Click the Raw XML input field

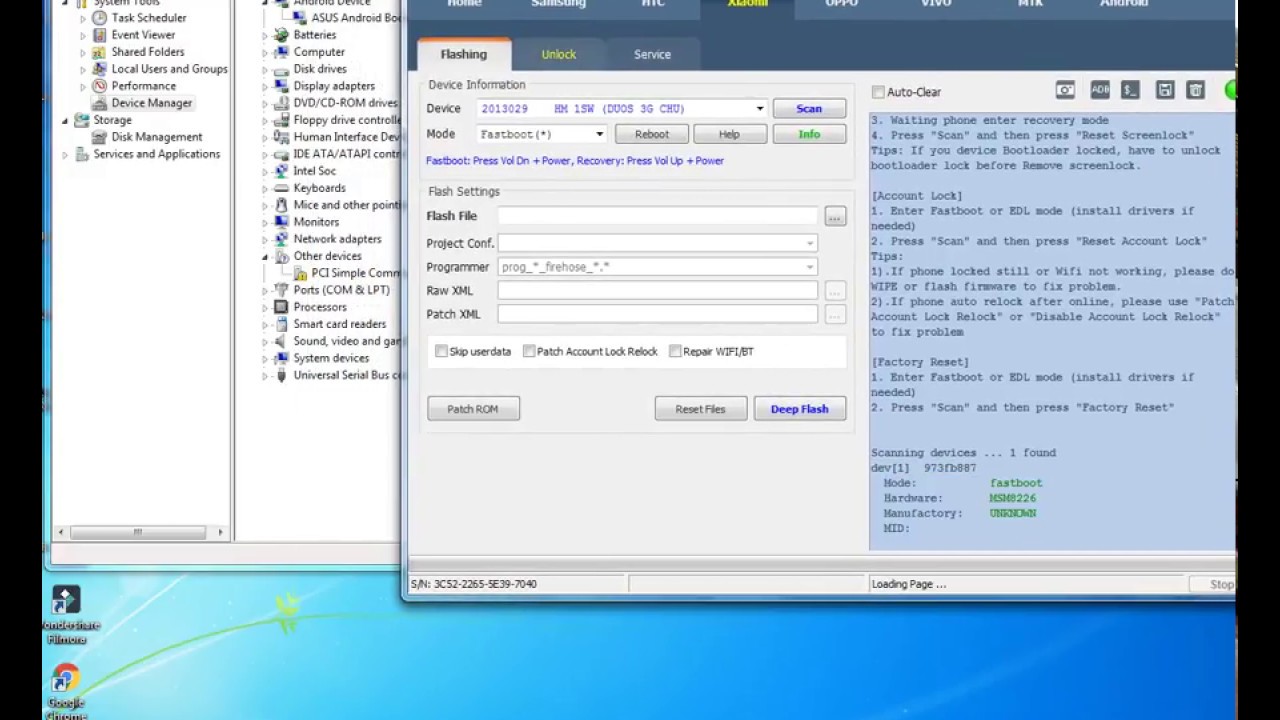point(657,290)
